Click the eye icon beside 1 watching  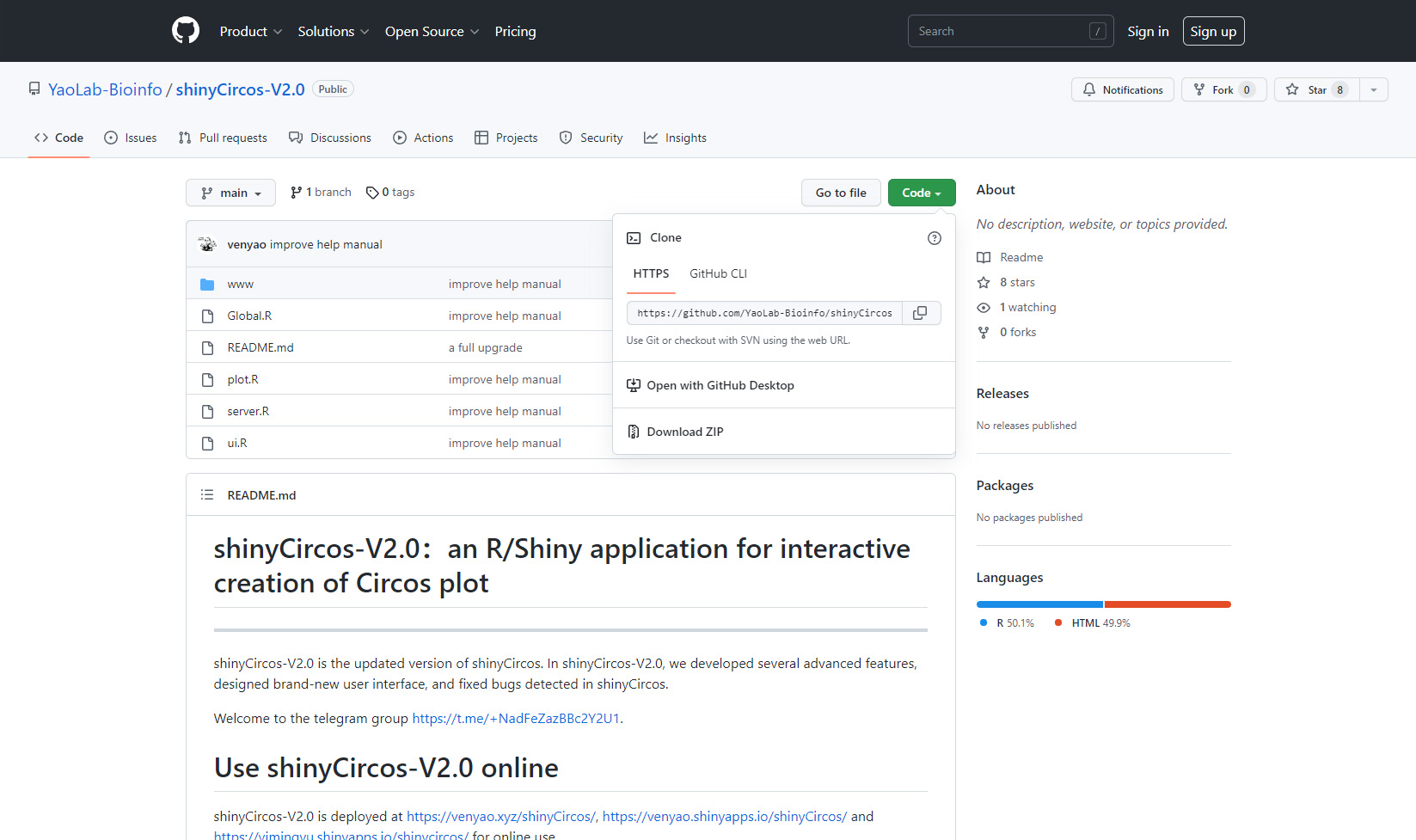tap(984, 307)
